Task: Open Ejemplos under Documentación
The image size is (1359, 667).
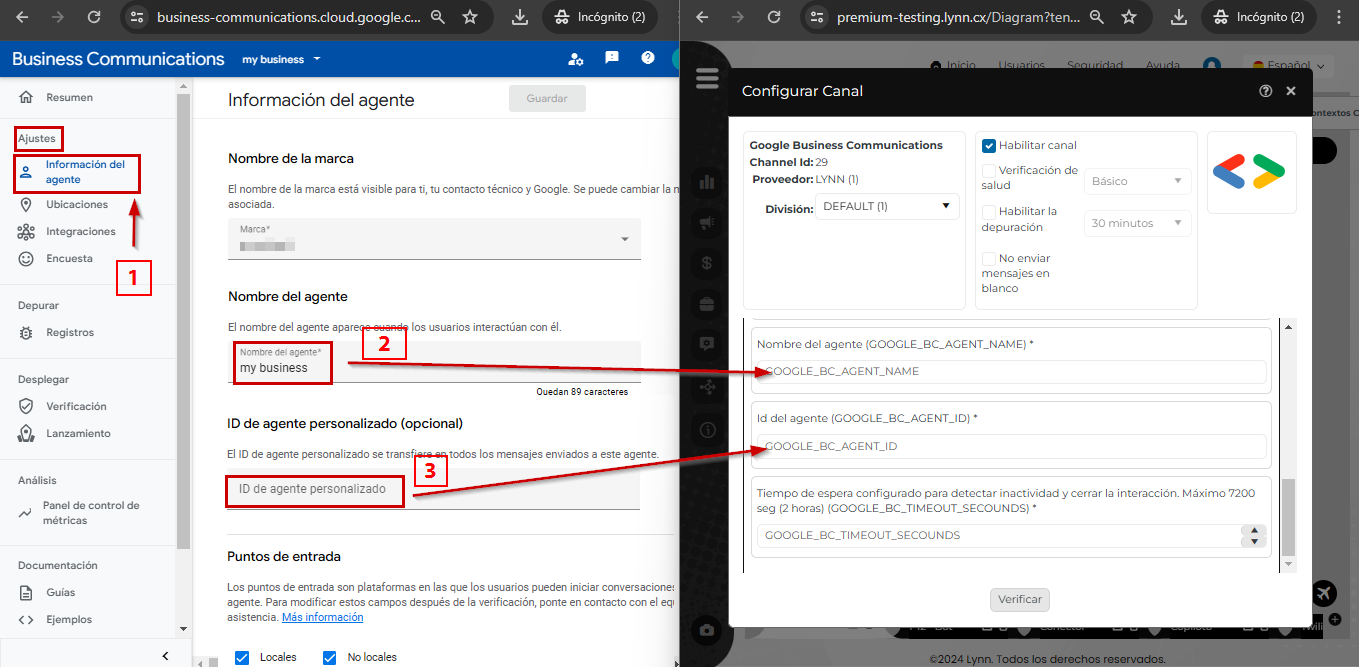Action: click(69, 619)
